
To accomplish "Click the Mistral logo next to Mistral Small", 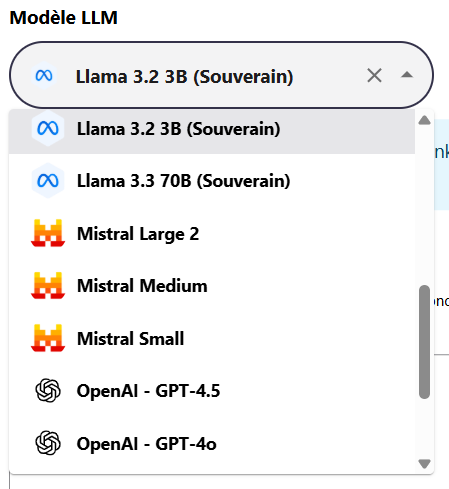I will (x=48, y=338).
